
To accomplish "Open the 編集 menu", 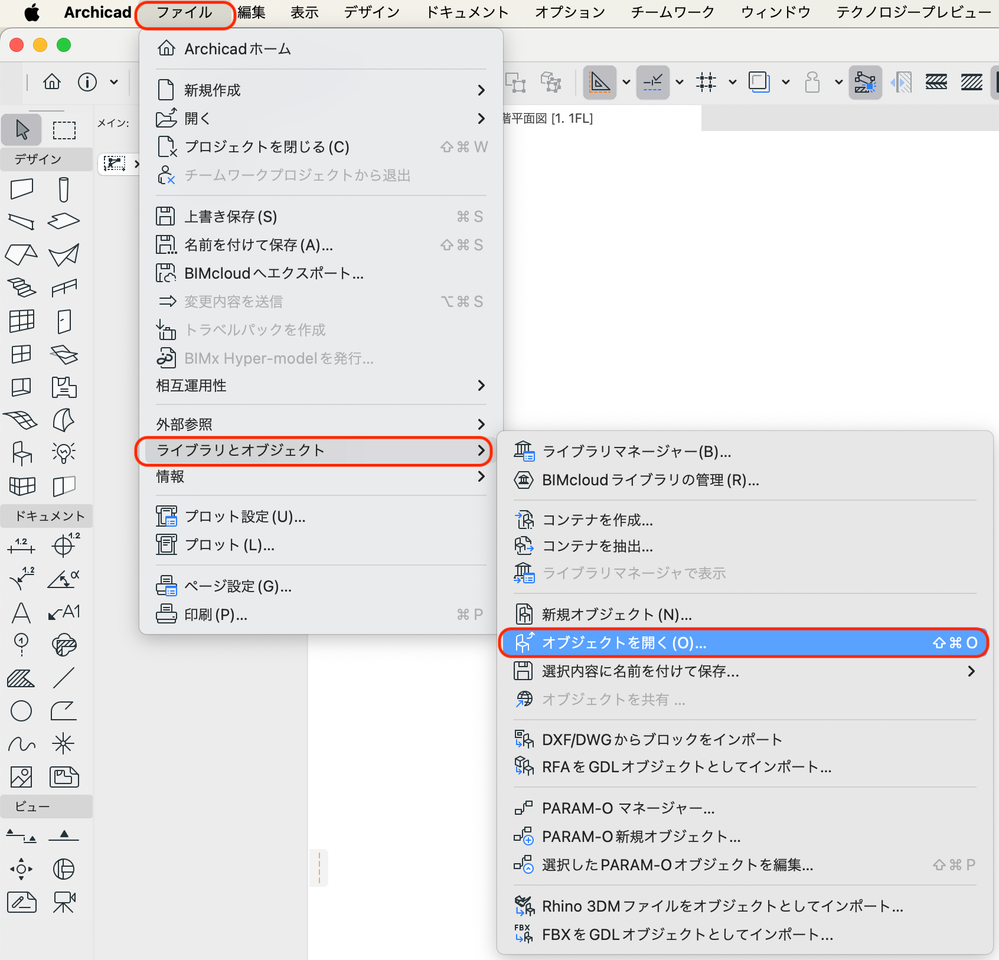I will (x=252, y=13).
